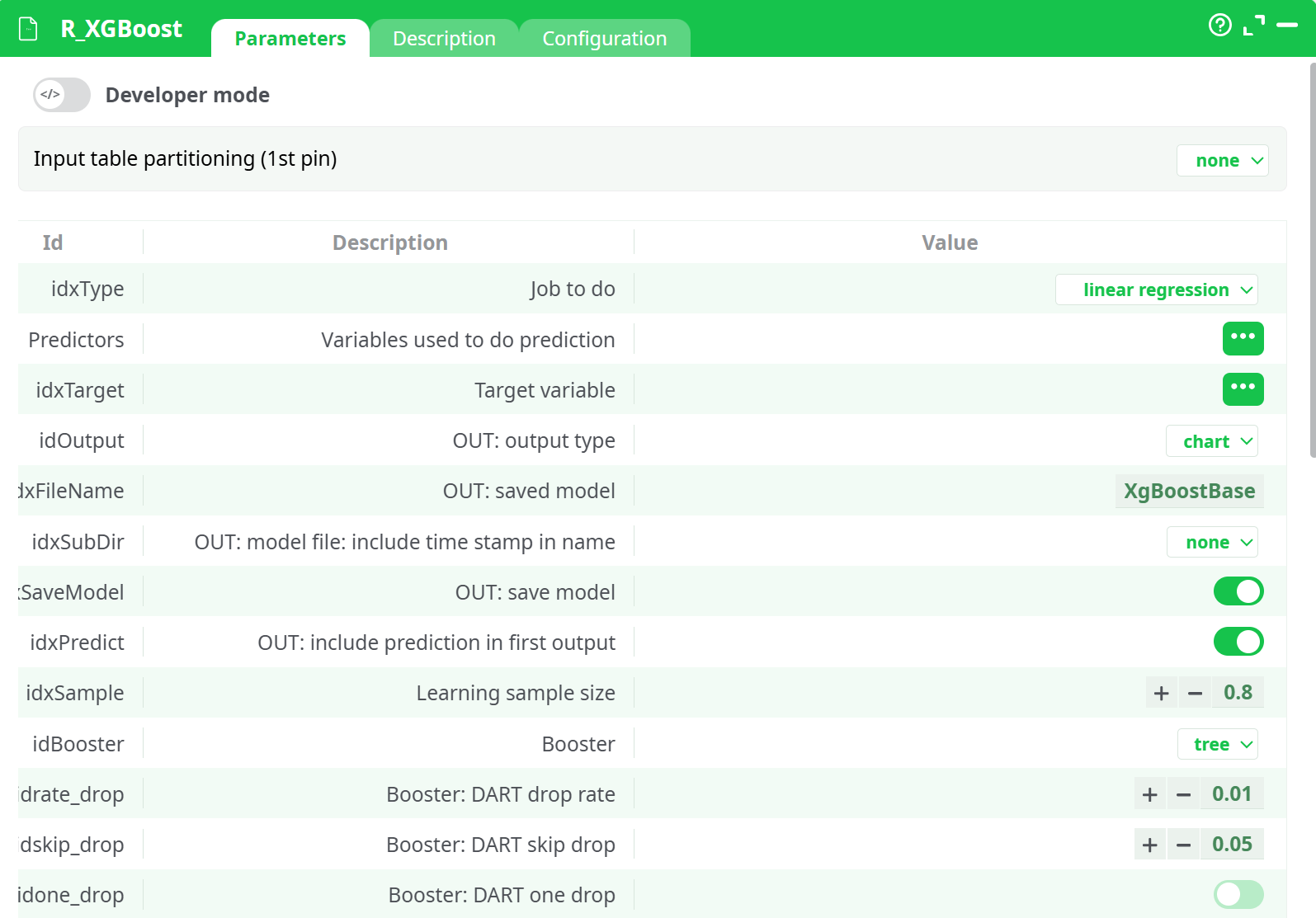Switch to the Description tab

click(444, 39)
